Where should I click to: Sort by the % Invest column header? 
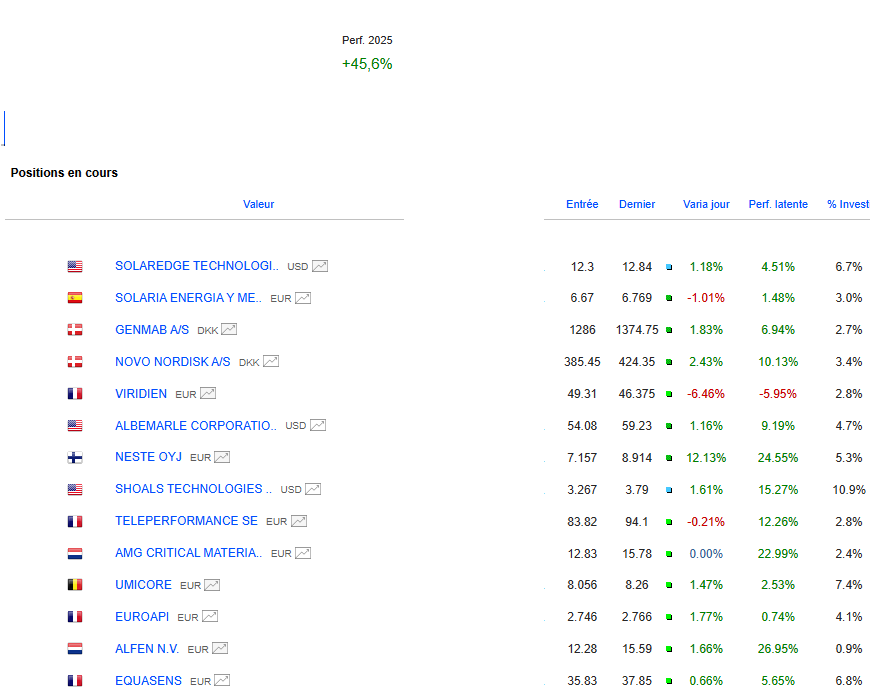pos(848,204)
